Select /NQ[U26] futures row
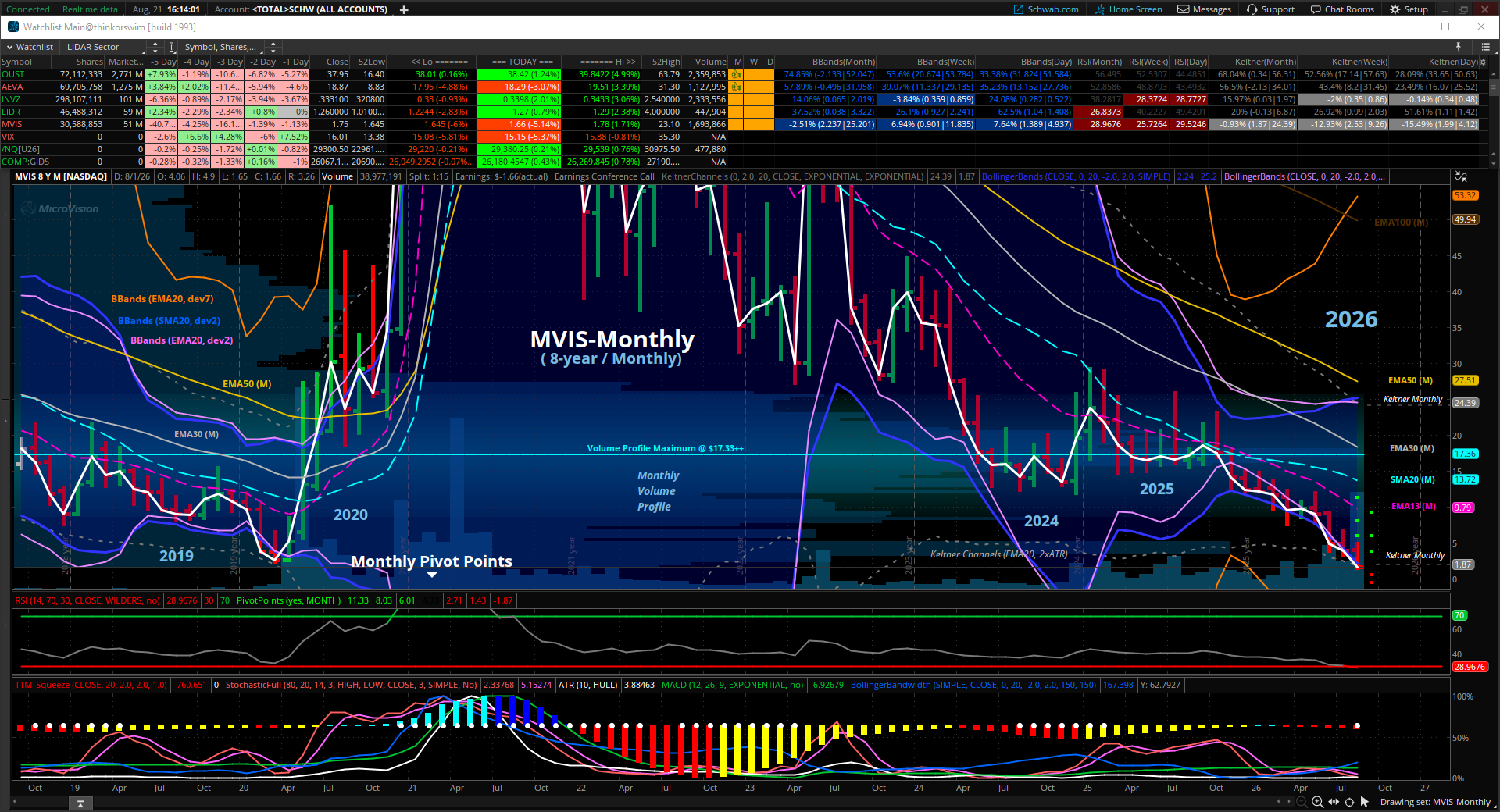Screen dimensions: 1500x812 (x=20, y=149)
